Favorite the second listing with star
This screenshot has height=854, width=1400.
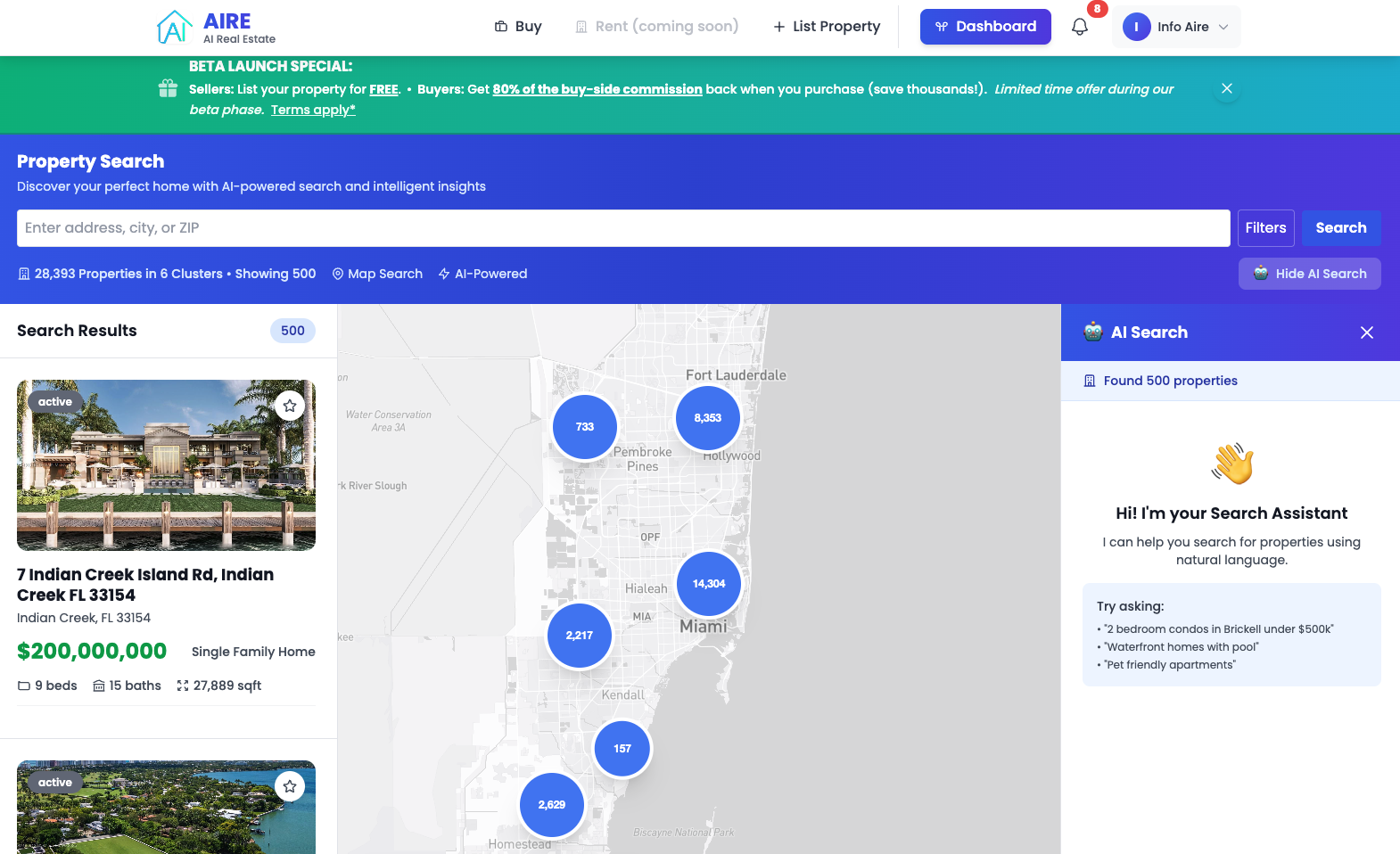[x=290, y=786]
